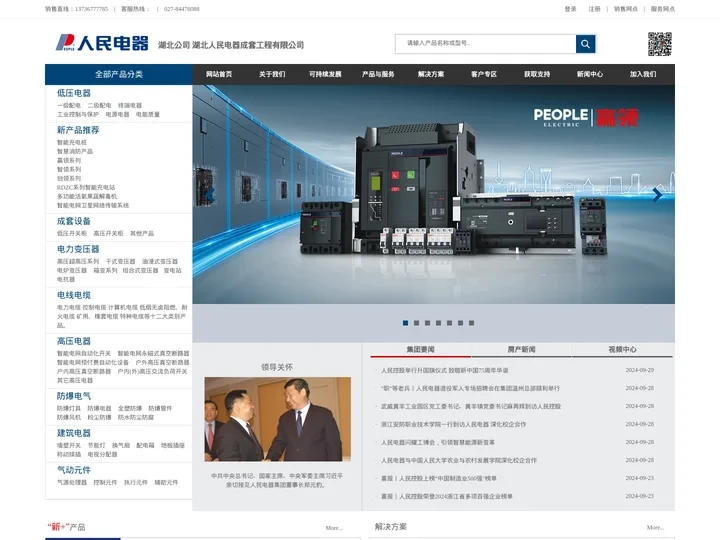Switch to the 房产新闻 tab
The height and width of the screenshot is (540, 720).
(522, 349)
